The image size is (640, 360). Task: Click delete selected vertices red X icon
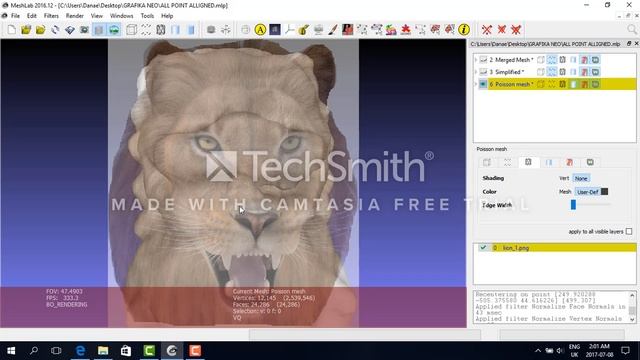tap(487, 30)
